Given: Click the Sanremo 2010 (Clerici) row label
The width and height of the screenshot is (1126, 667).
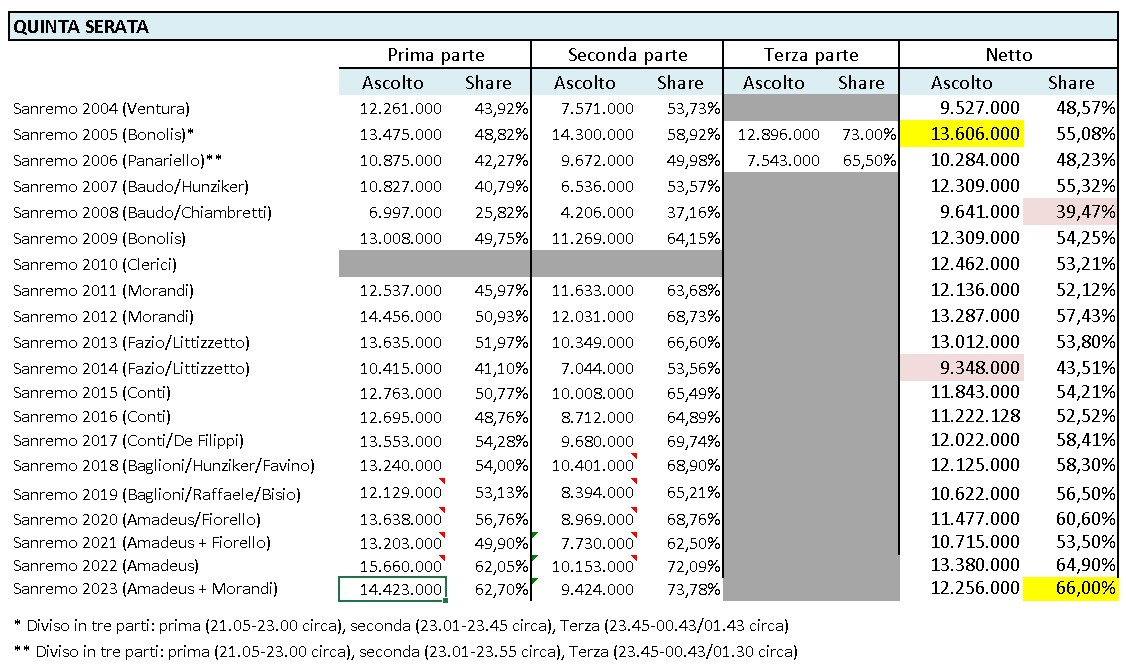Looking at the screenshot, I should click(95, 264).
